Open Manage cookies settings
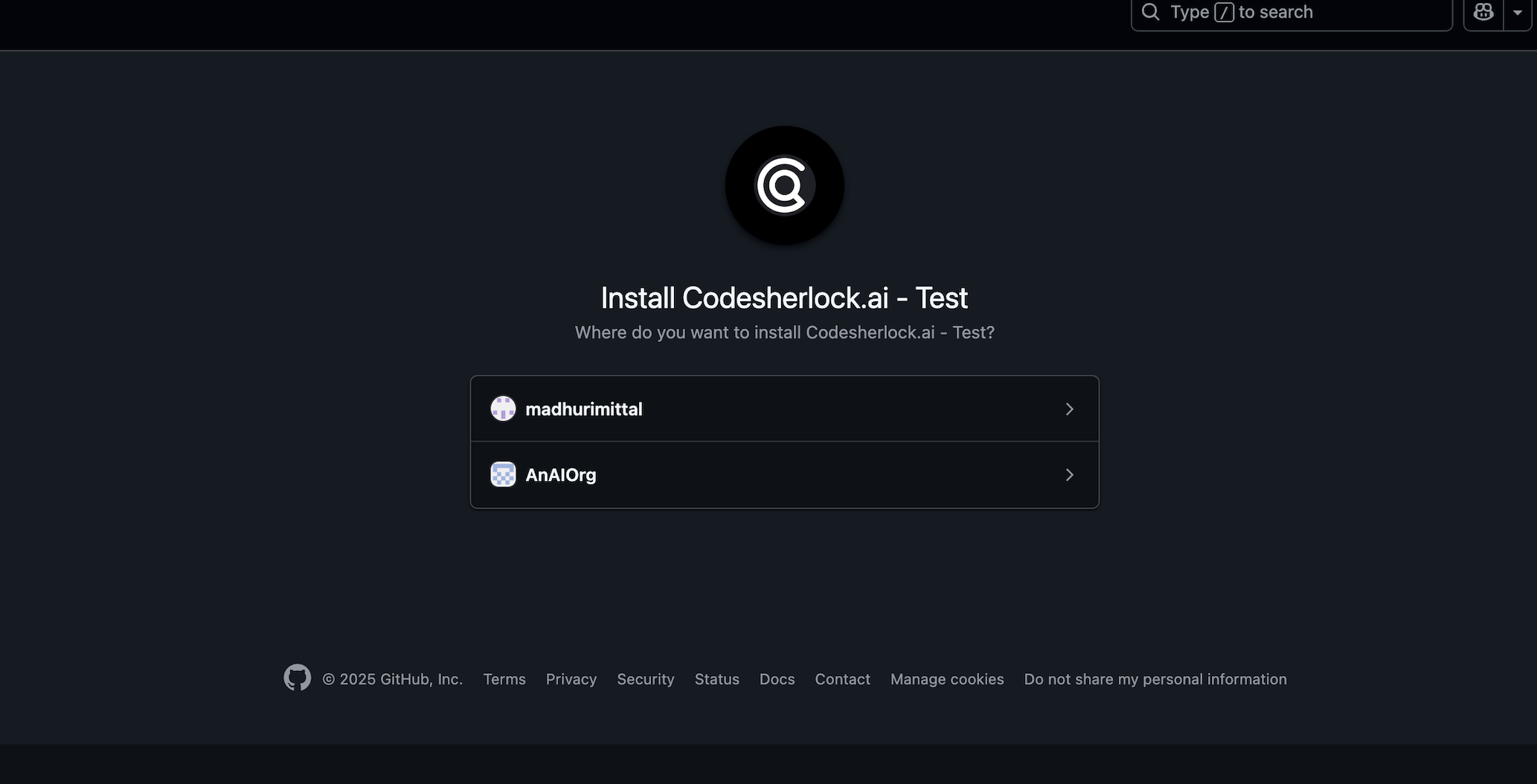The height and width of the screenshot is (784, 1537). point(946,678)
